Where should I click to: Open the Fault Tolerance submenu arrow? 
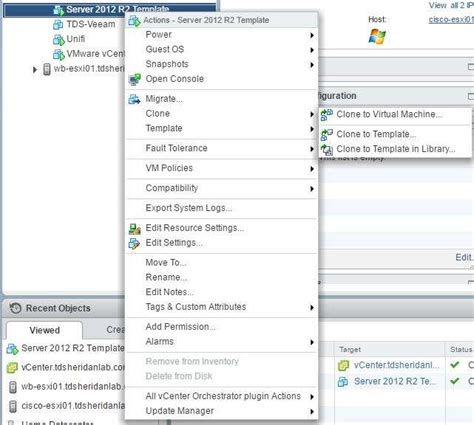click(x=312, y=149)
